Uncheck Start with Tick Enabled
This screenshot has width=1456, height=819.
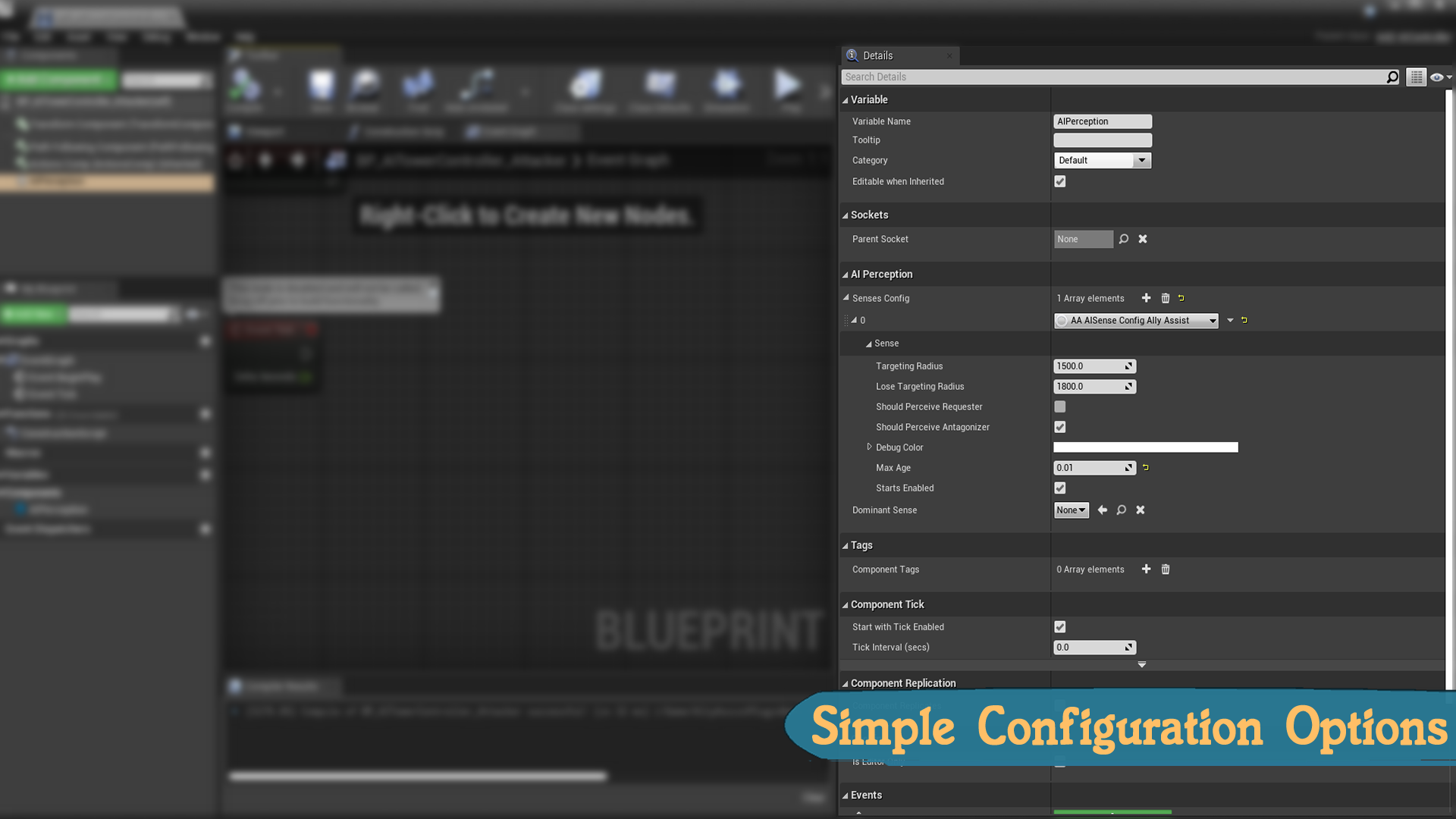click(1060, 627)
